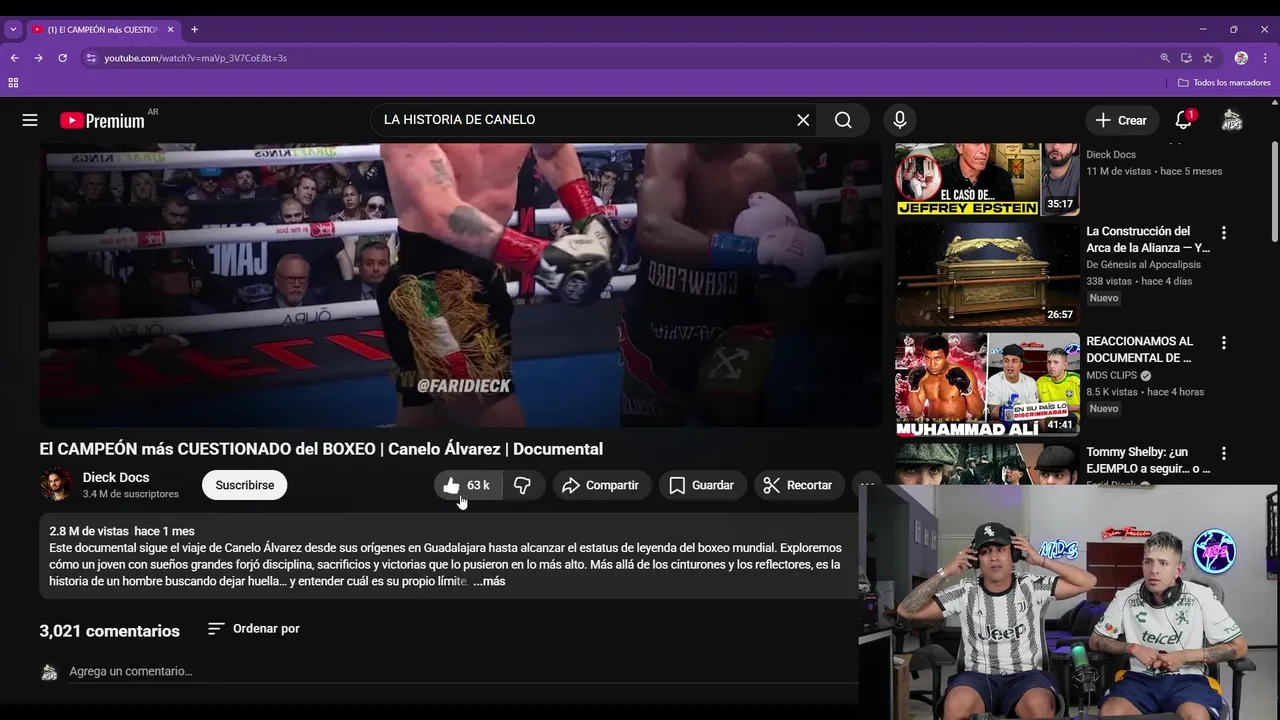Click install/cast icon in address bar
The width and height of the screenshot is (1280, 720).
[1186, 58]
